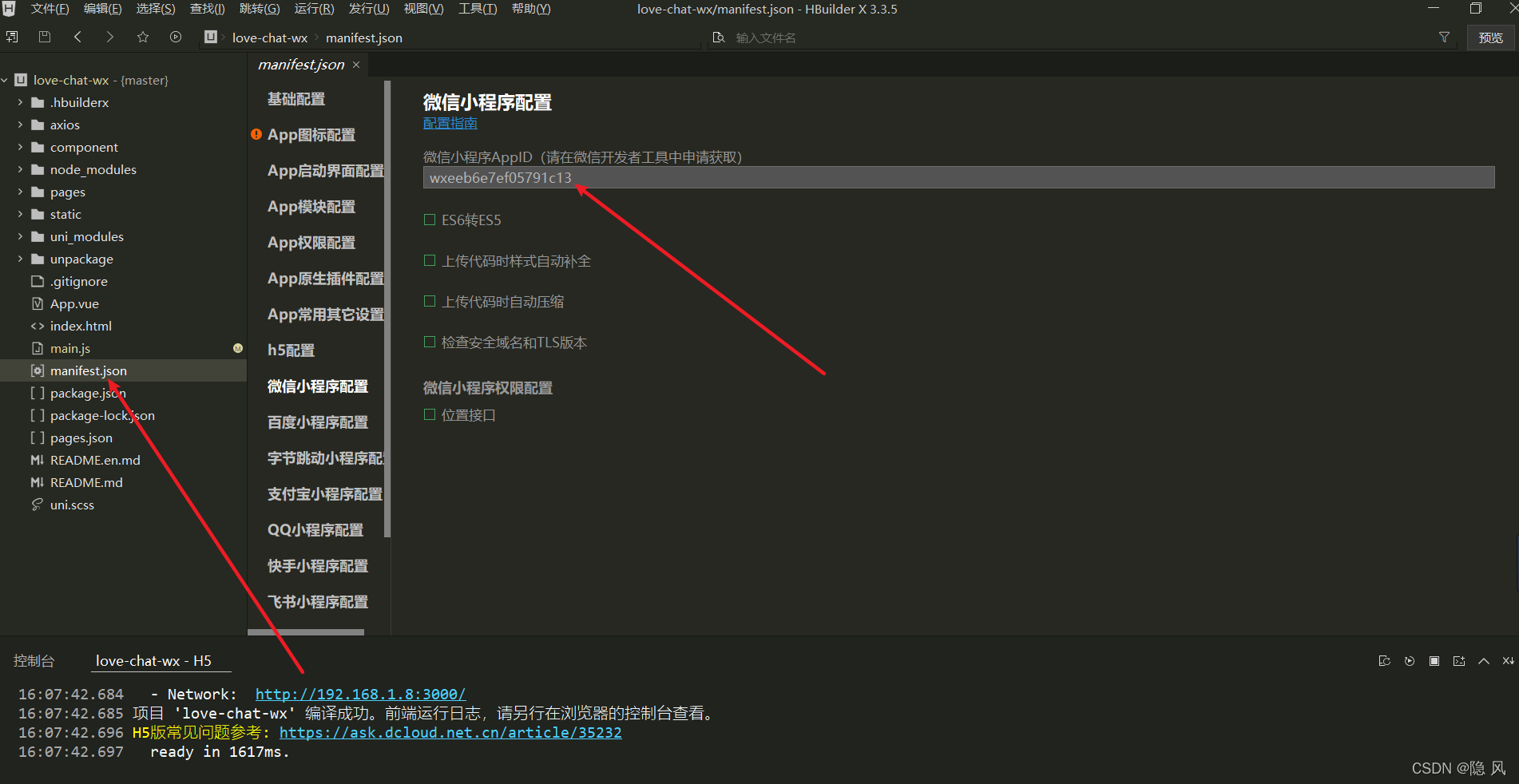The image size is (1519, 784).
Task: Click the HBuilder X logo icon
Action: coord(9,9)
